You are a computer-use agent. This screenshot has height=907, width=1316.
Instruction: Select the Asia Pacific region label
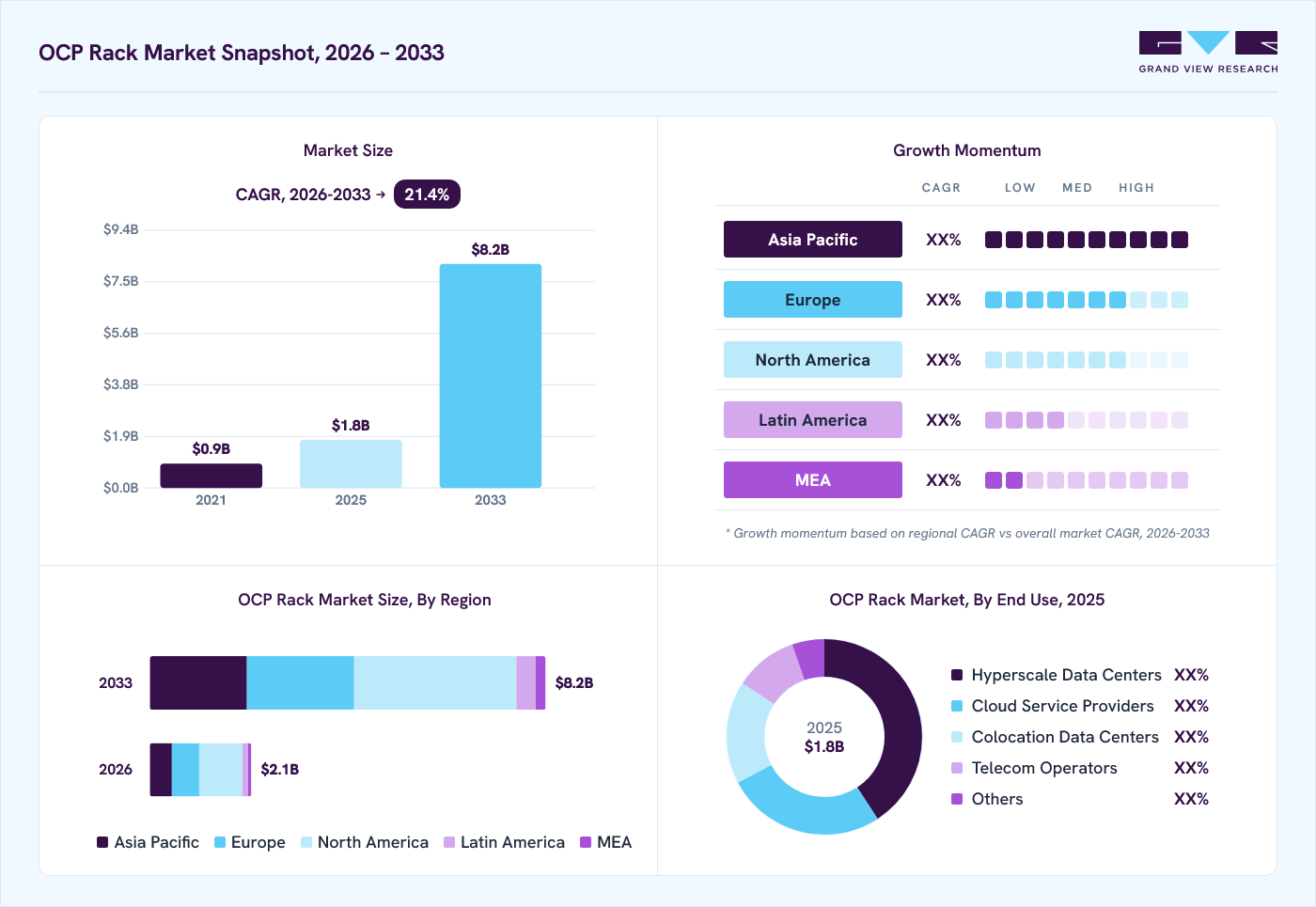point(813,240)
